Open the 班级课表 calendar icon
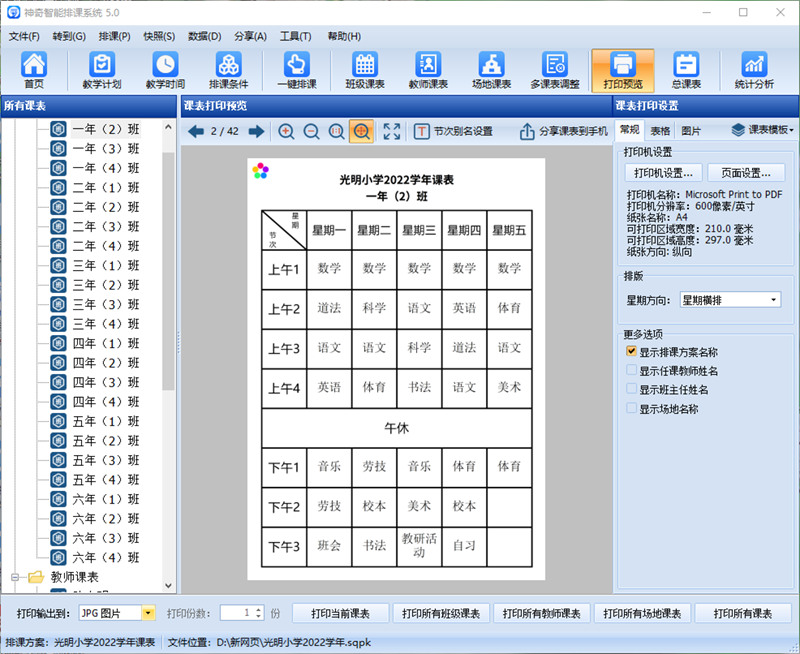Viewport: 800px width, 654px height. [365, 70]
